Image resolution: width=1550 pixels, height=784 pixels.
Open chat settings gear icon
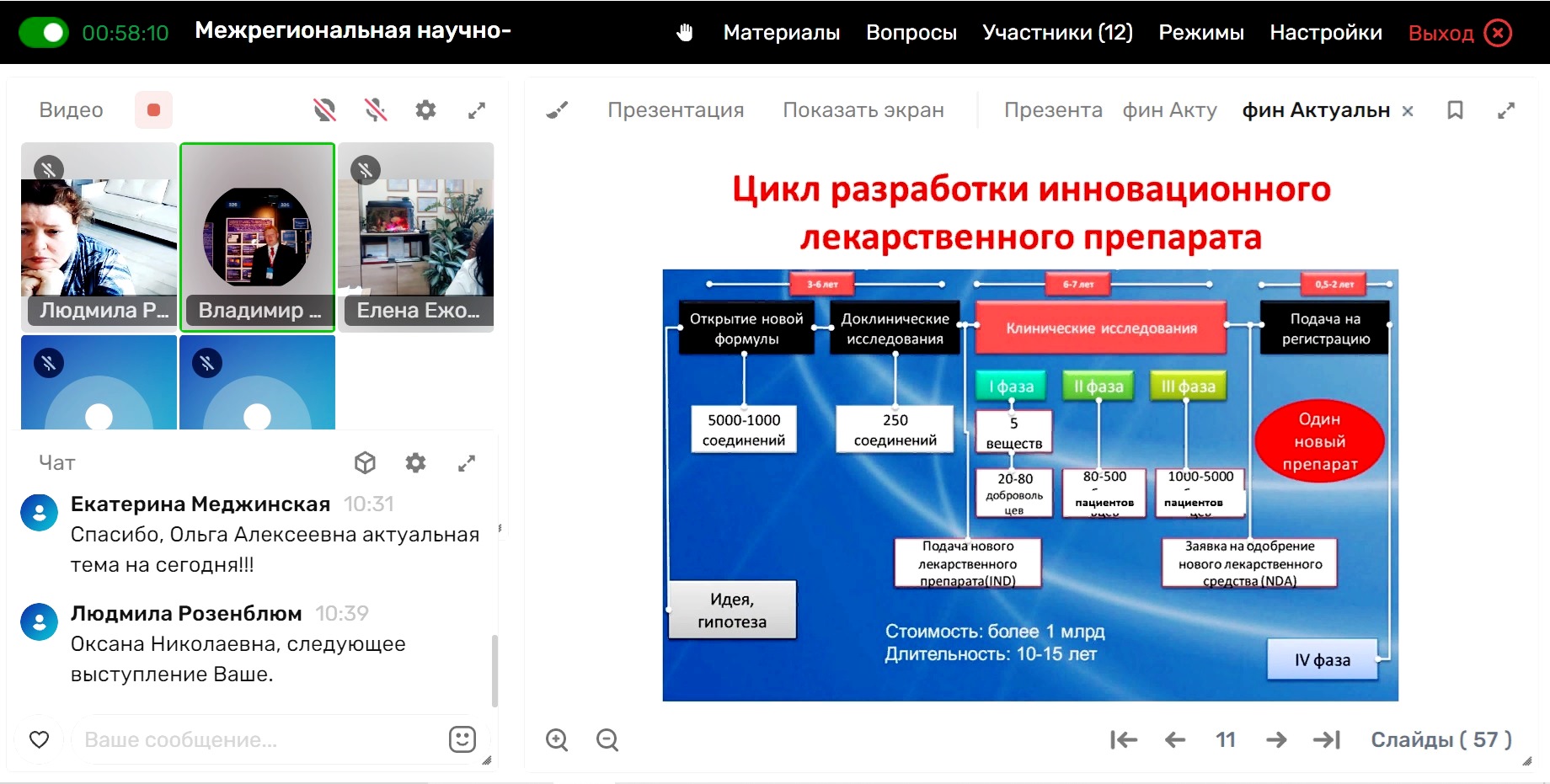(x=416, y=463)
